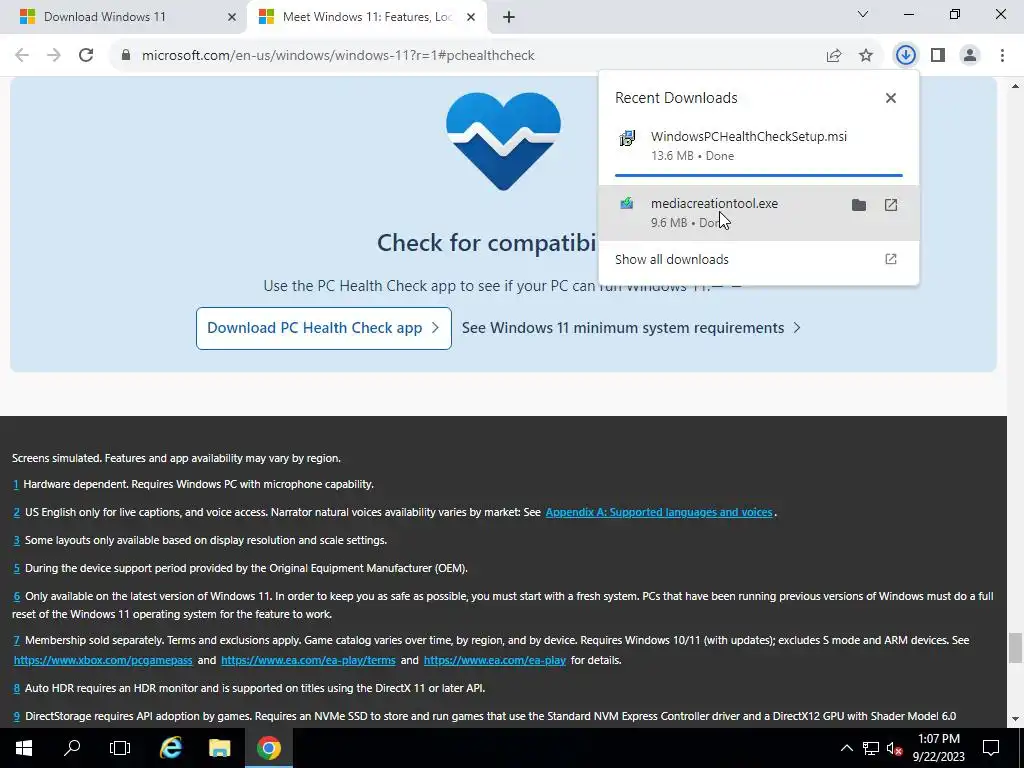Click footnote number 3 link
Image resolution: width=1024 pixels, height=768 pixels.
(16, 541)
